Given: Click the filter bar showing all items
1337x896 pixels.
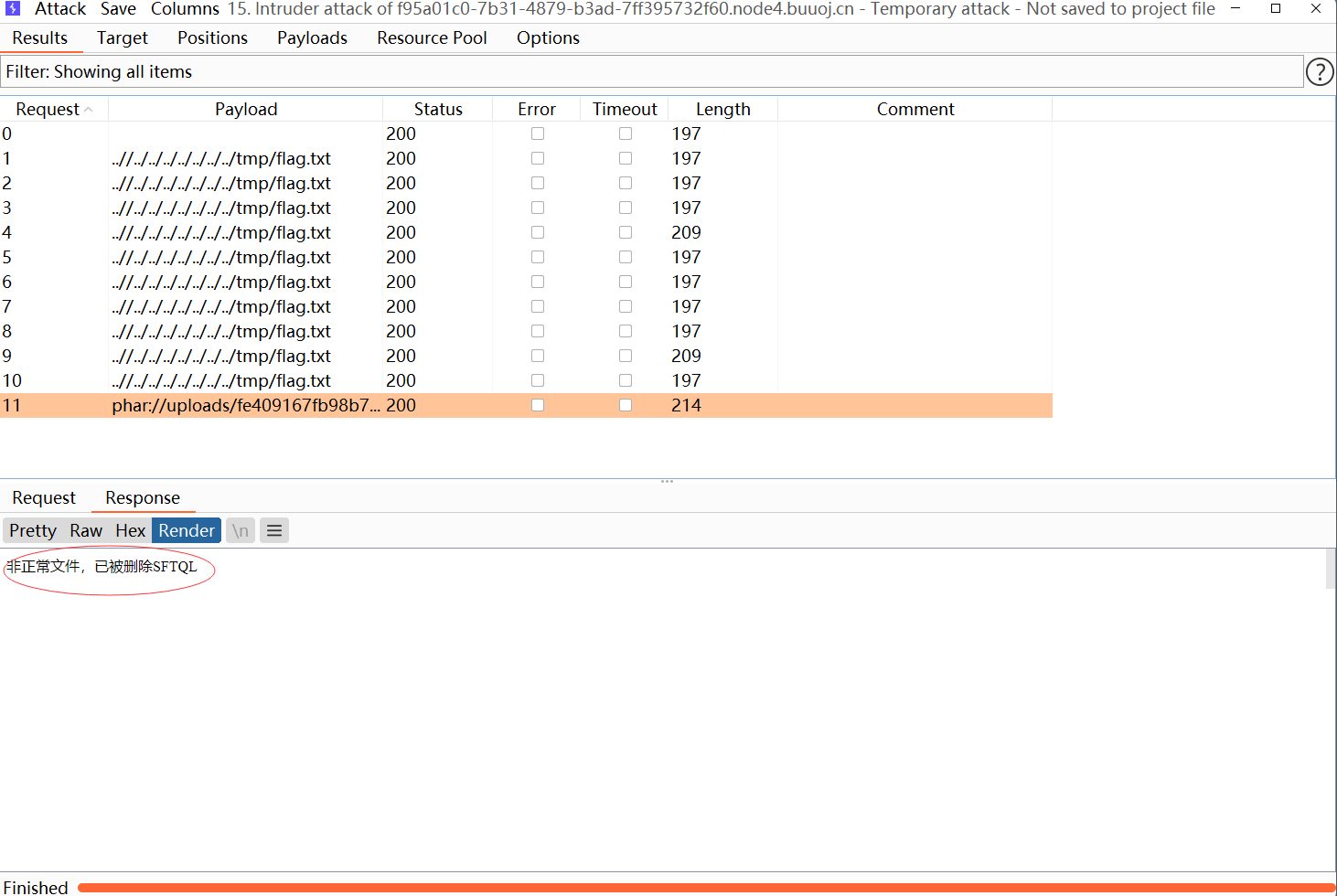Looking at the screenshot, I should coord(651,72).
